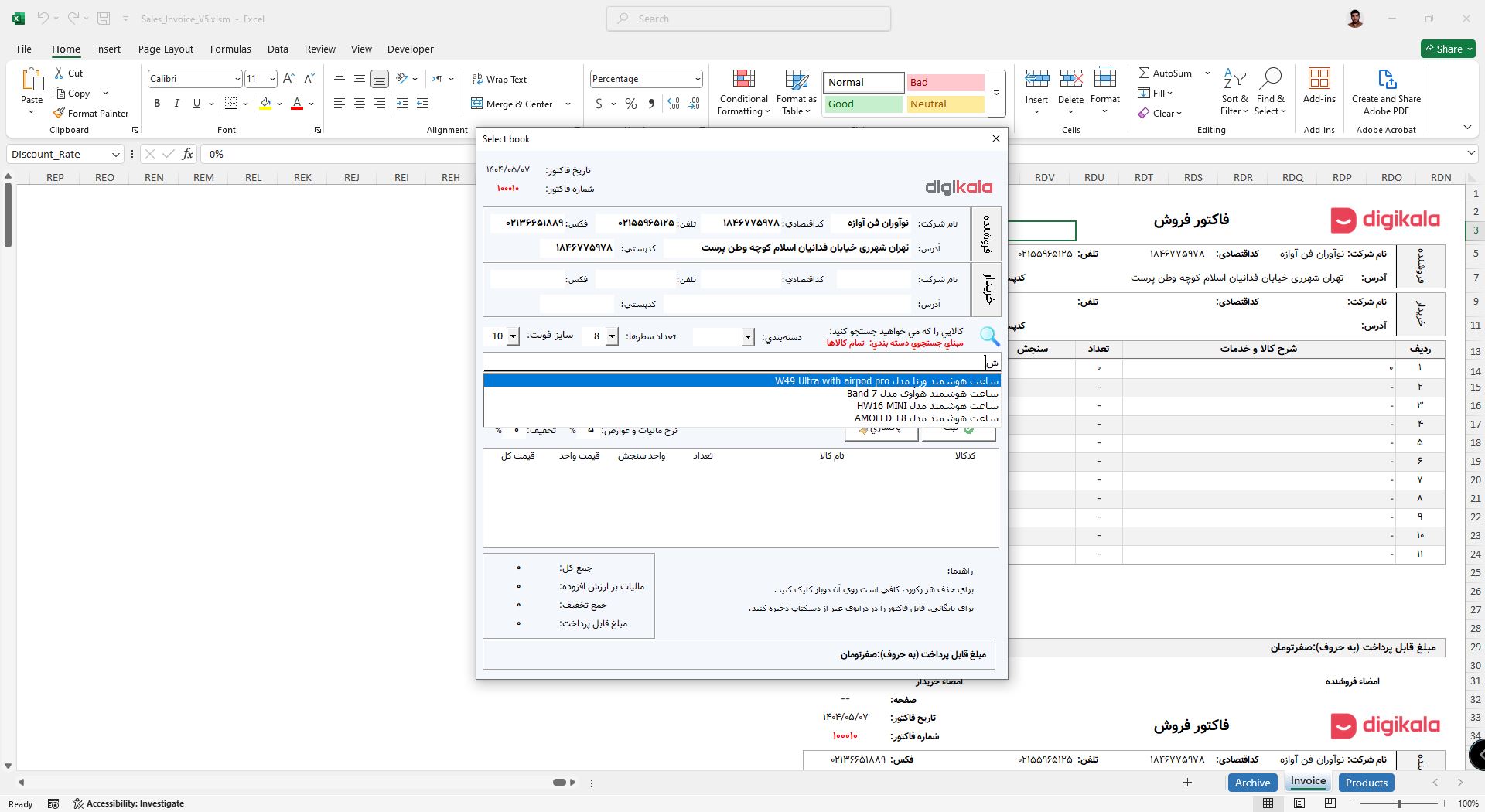Open category dropdown in Select book dialog
Viewport: 1485px width, 812px height.
point(748,336)
